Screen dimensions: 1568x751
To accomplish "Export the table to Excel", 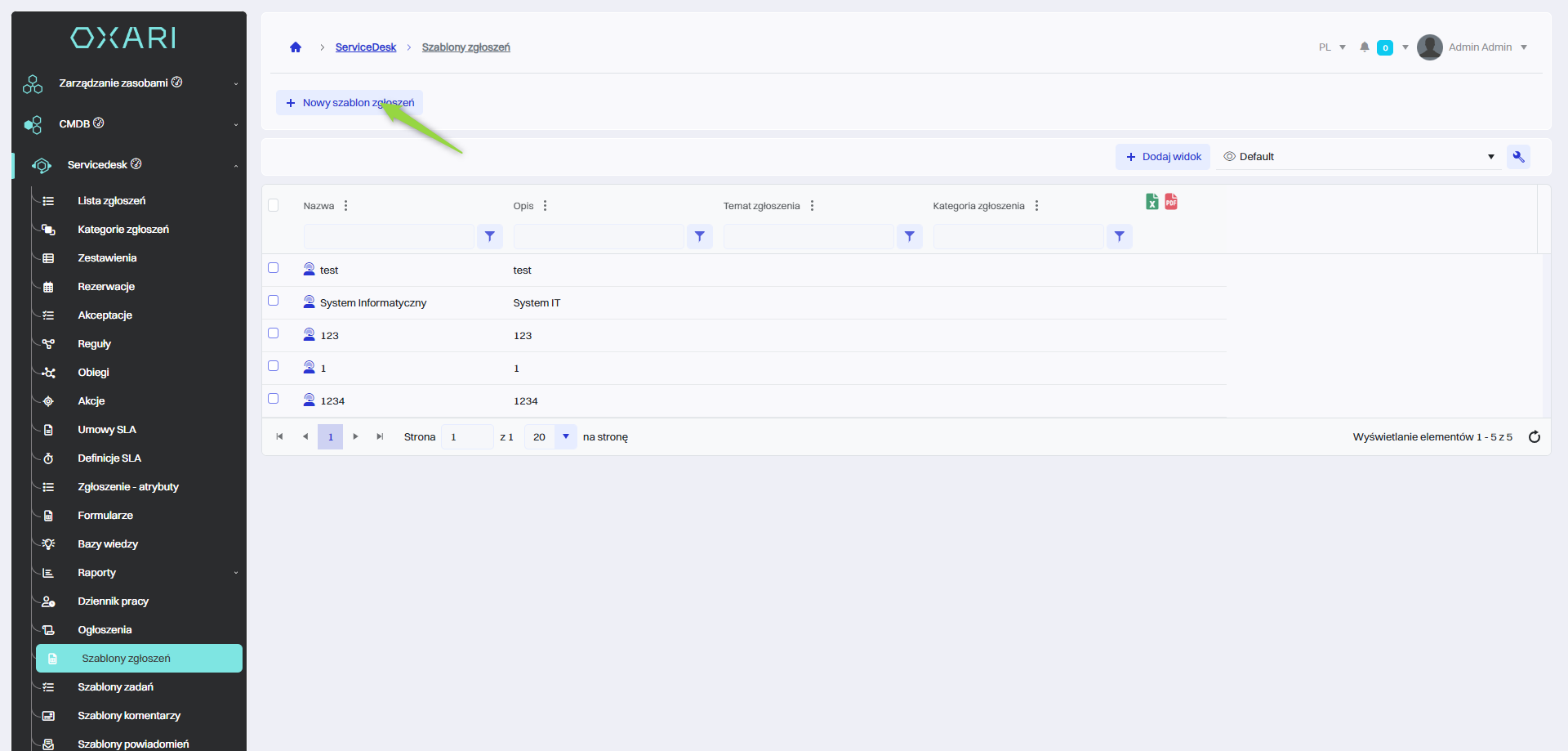I will tap(1151, 202).
